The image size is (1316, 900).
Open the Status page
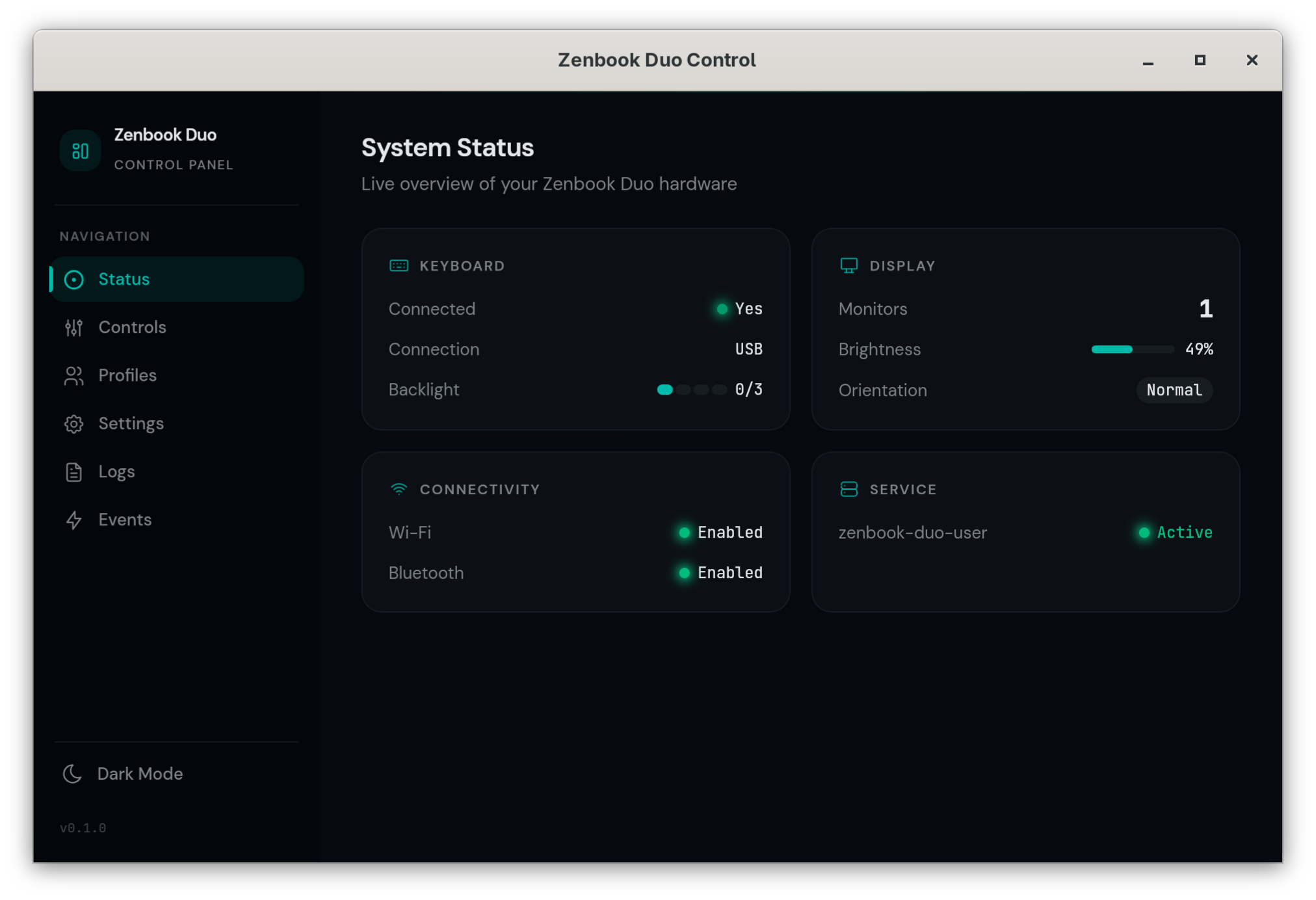point(177,280)
